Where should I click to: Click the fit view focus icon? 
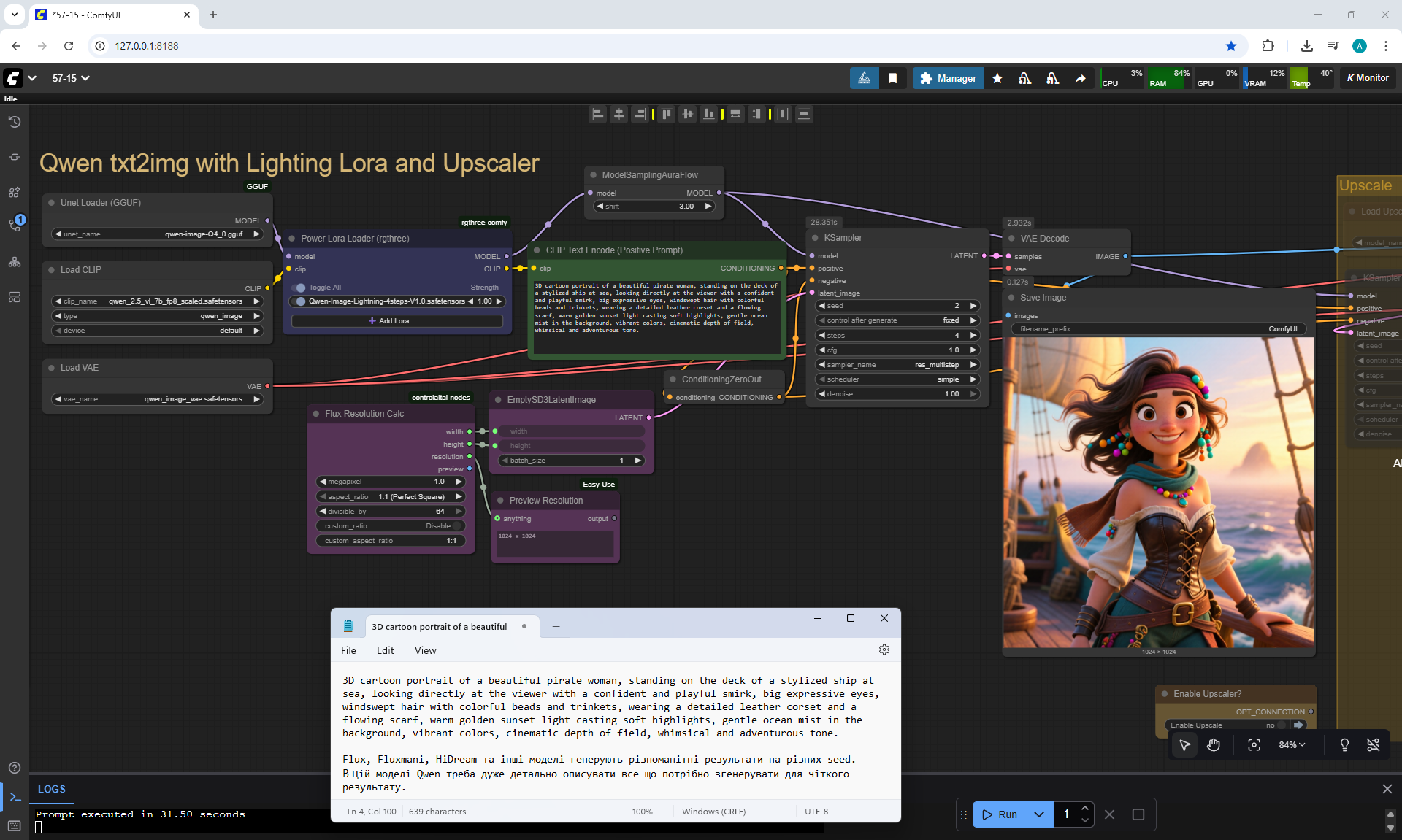point(1254,744)
